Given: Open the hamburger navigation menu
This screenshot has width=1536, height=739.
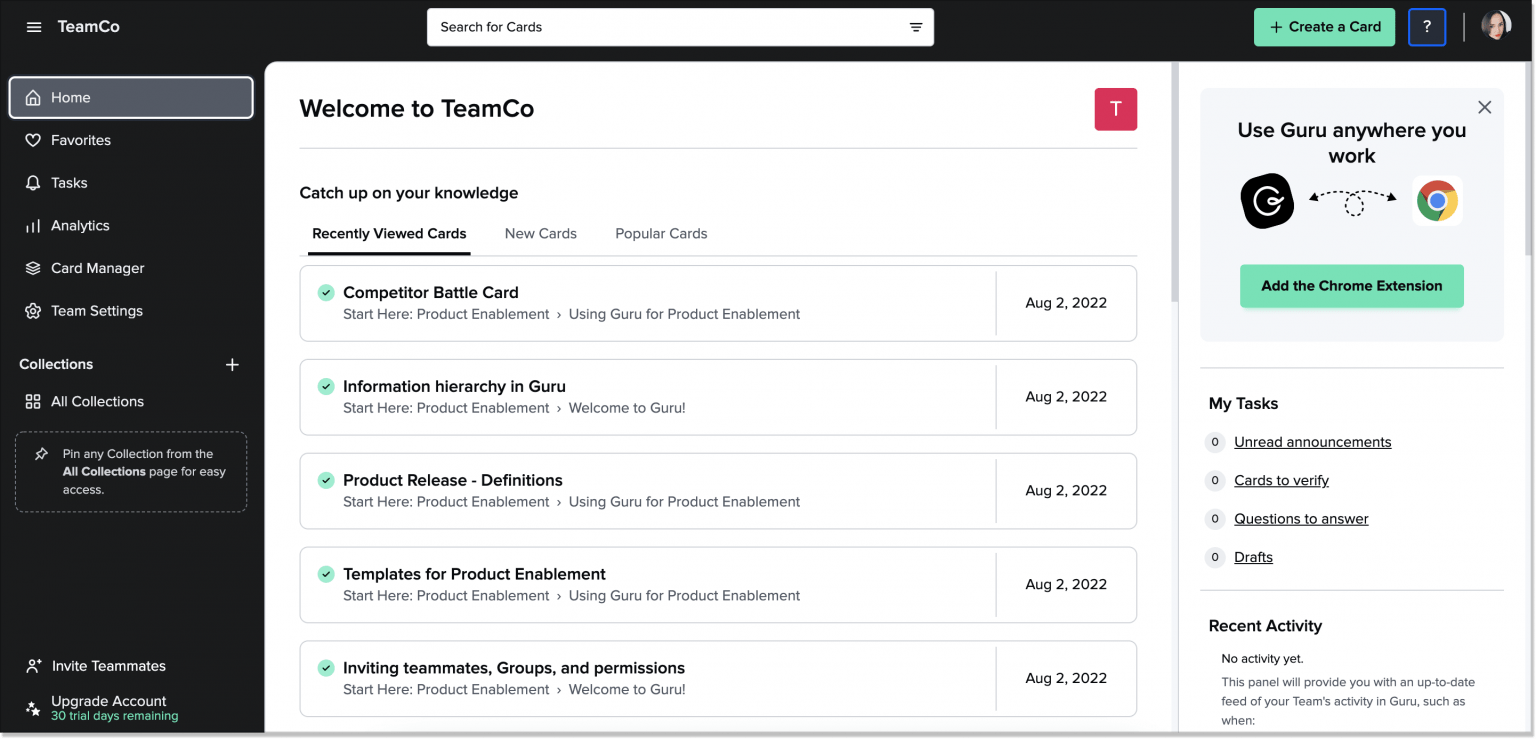Looking at the screenshot, I should point(33,27).
